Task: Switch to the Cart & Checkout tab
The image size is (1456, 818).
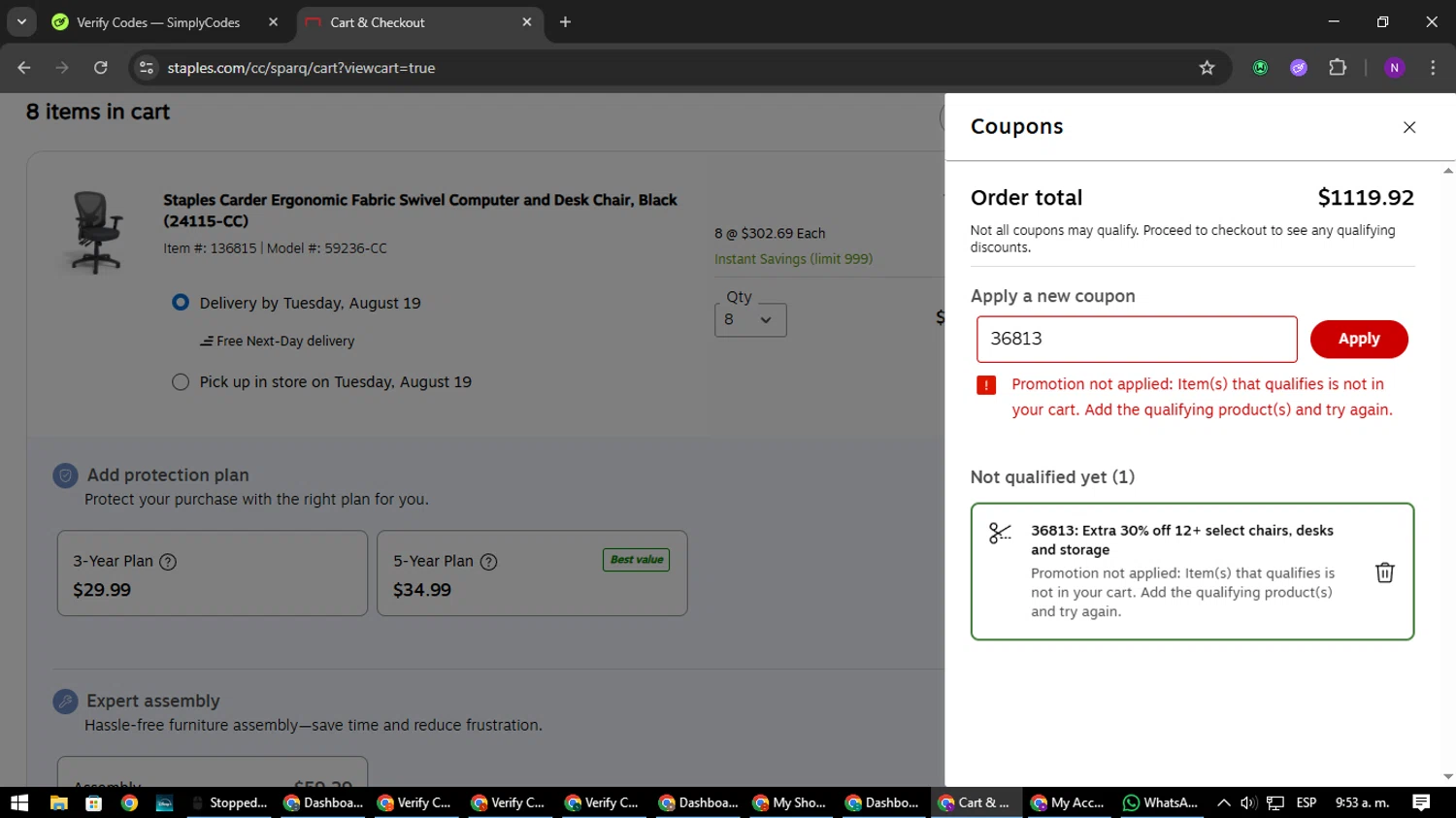Action: [x=378, y=22]
